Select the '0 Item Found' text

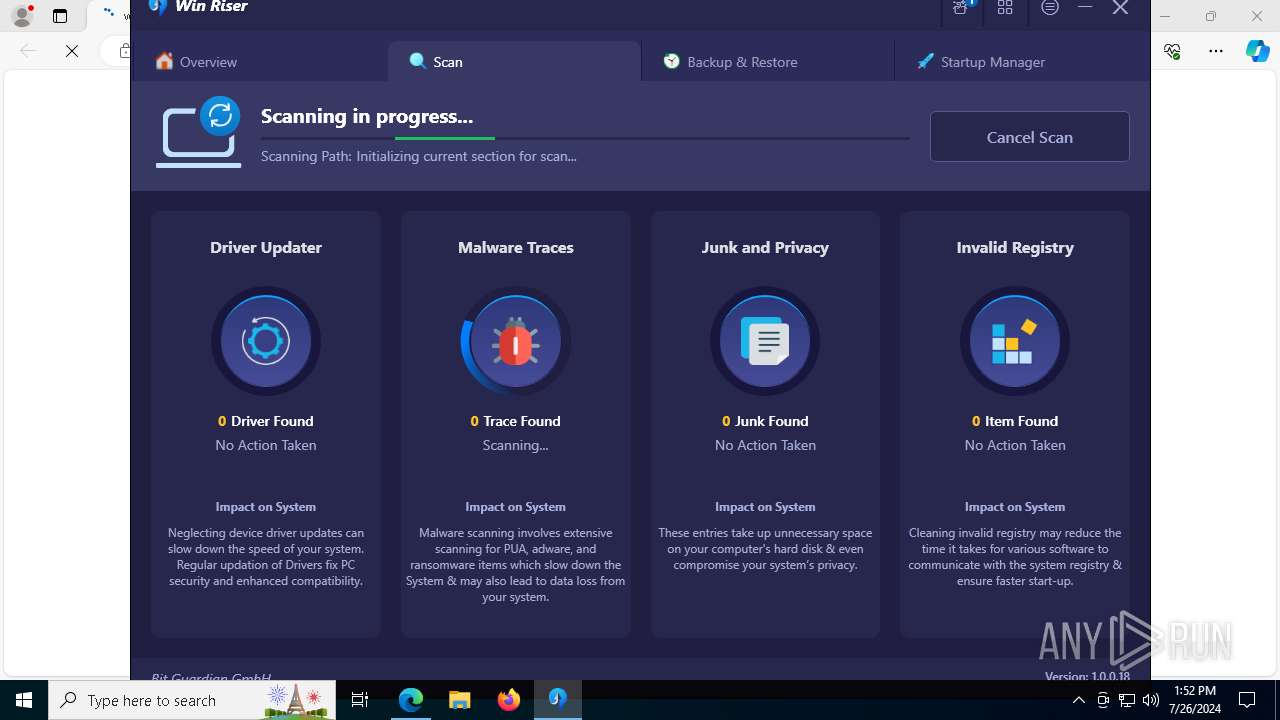pos(1015,421)
